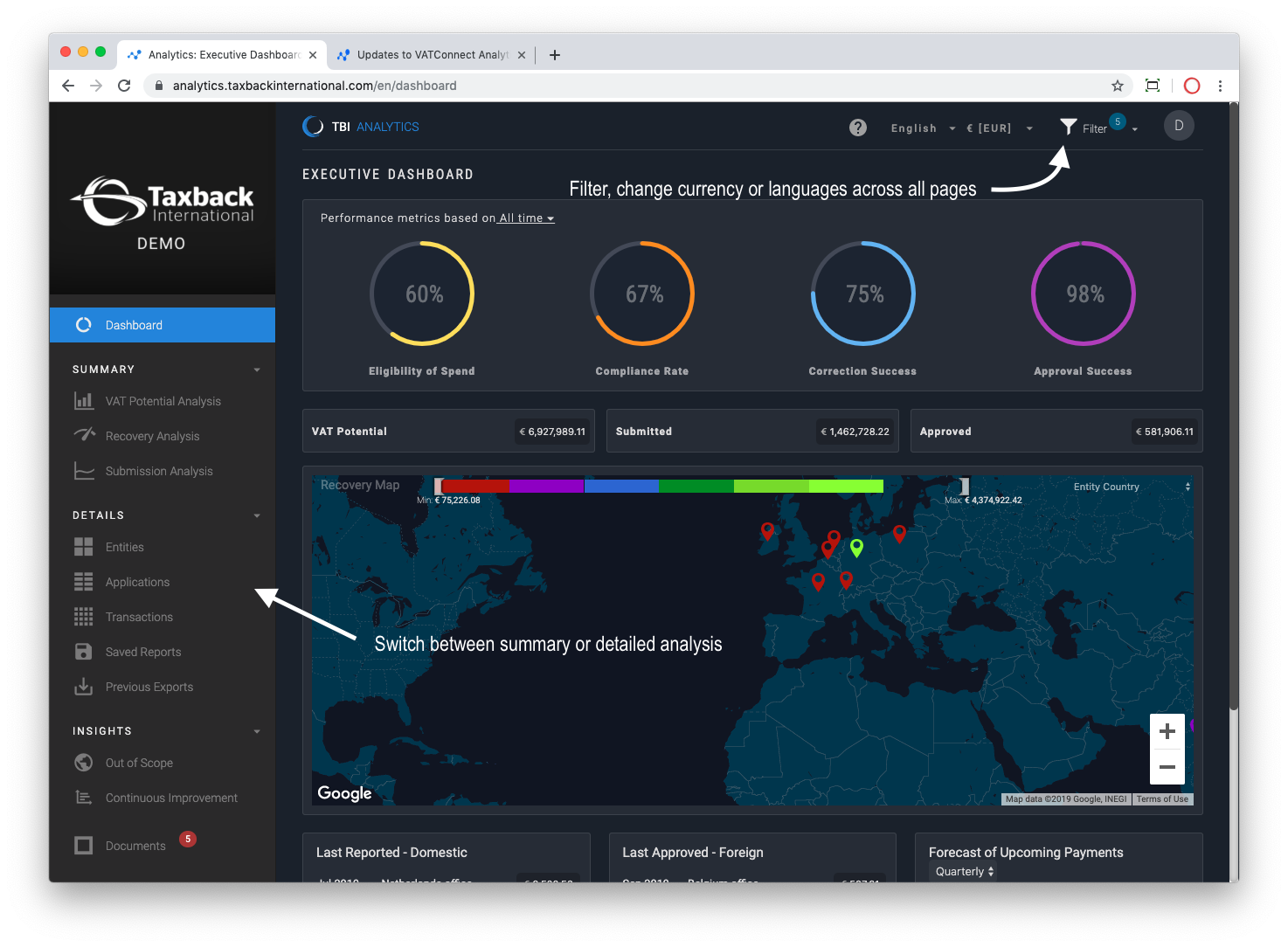Open the Entity Country map selector
Image resolution: width=1288 pixels, height=947 pixels.
tap(1132, 487)
